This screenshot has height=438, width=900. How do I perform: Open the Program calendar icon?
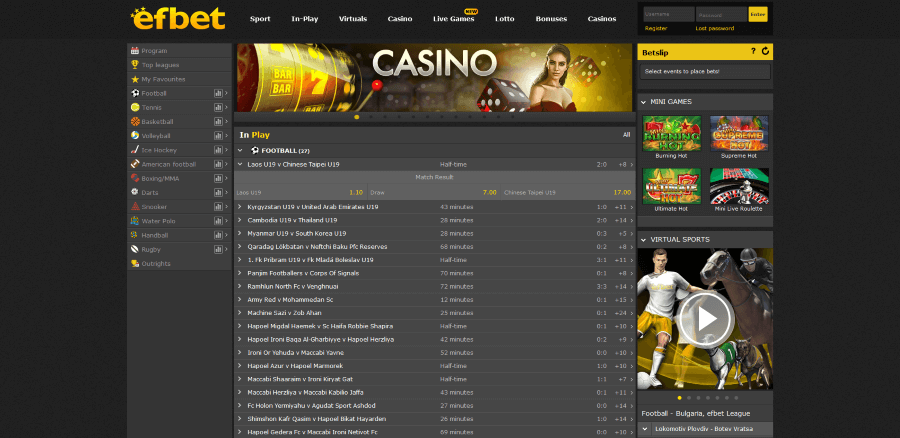click(x=135, y=51)
